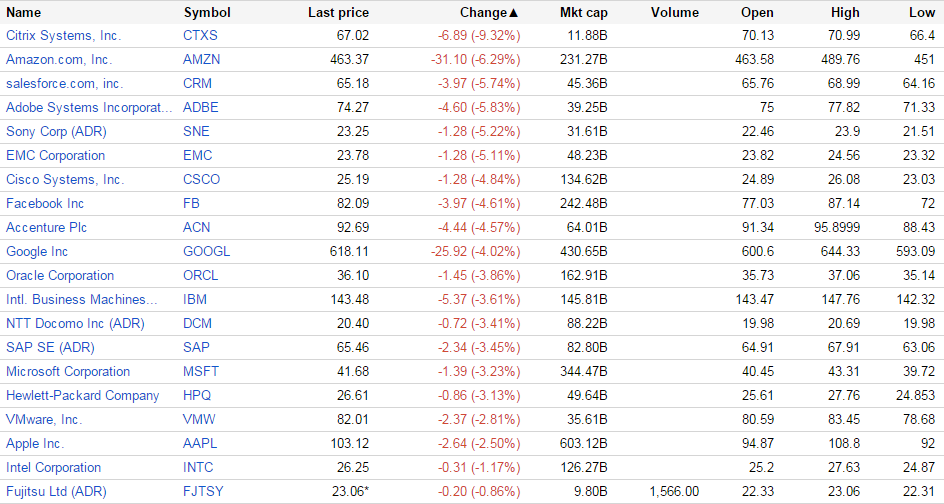The image size is (944, 504).
Task: Open the Facebook Inc link
Action: pos(45,204)
